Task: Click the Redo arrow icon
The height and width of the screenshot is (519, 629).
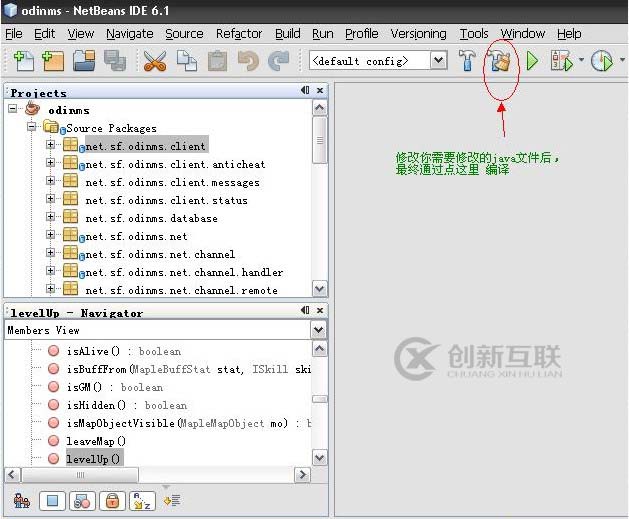Action: coord(279,61)
